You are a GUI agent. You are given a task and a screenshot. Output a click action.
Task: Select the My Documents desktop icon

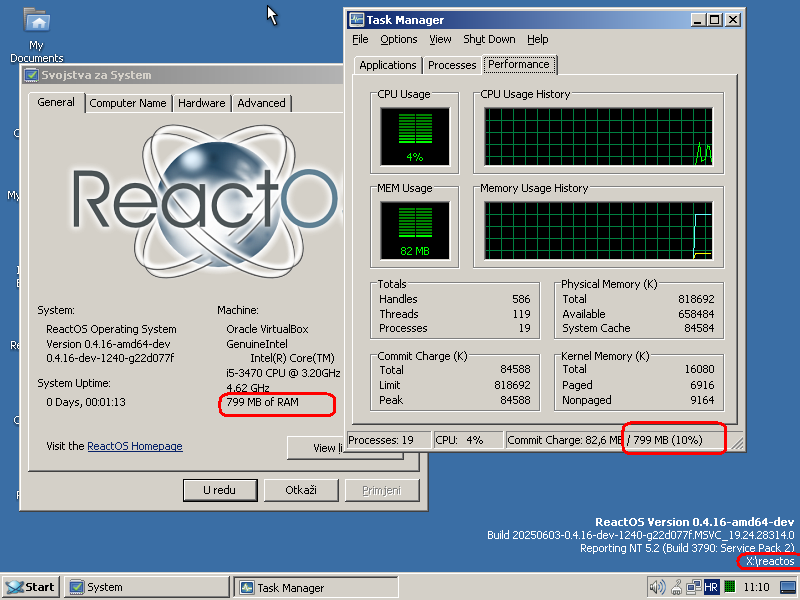click(36, 35)
